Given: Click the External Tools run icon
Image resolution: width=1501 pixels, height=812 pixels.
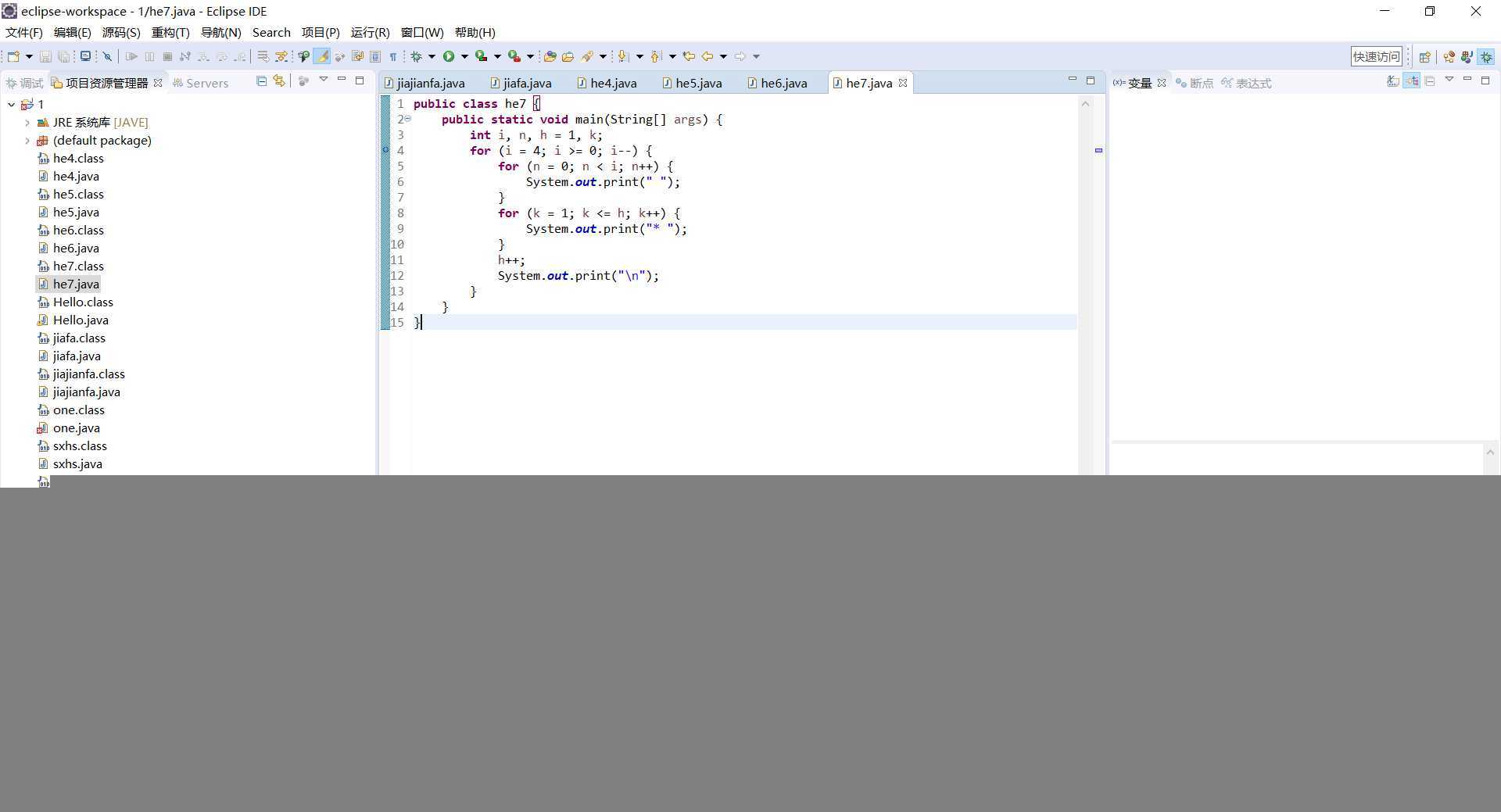Looking at the screenshot, I should point(514,56).
